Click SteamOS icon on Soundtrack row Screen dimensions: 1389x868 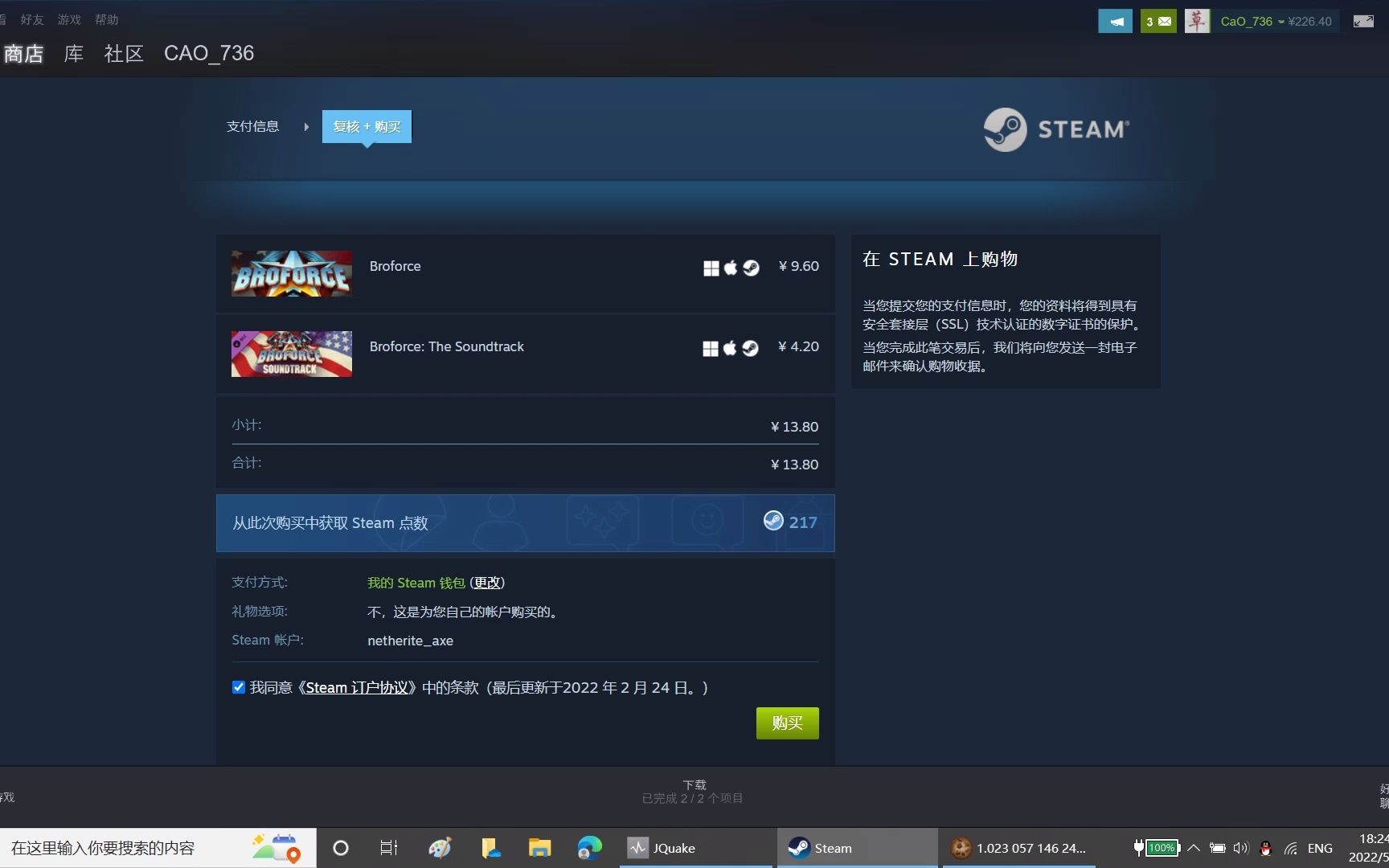750,348
